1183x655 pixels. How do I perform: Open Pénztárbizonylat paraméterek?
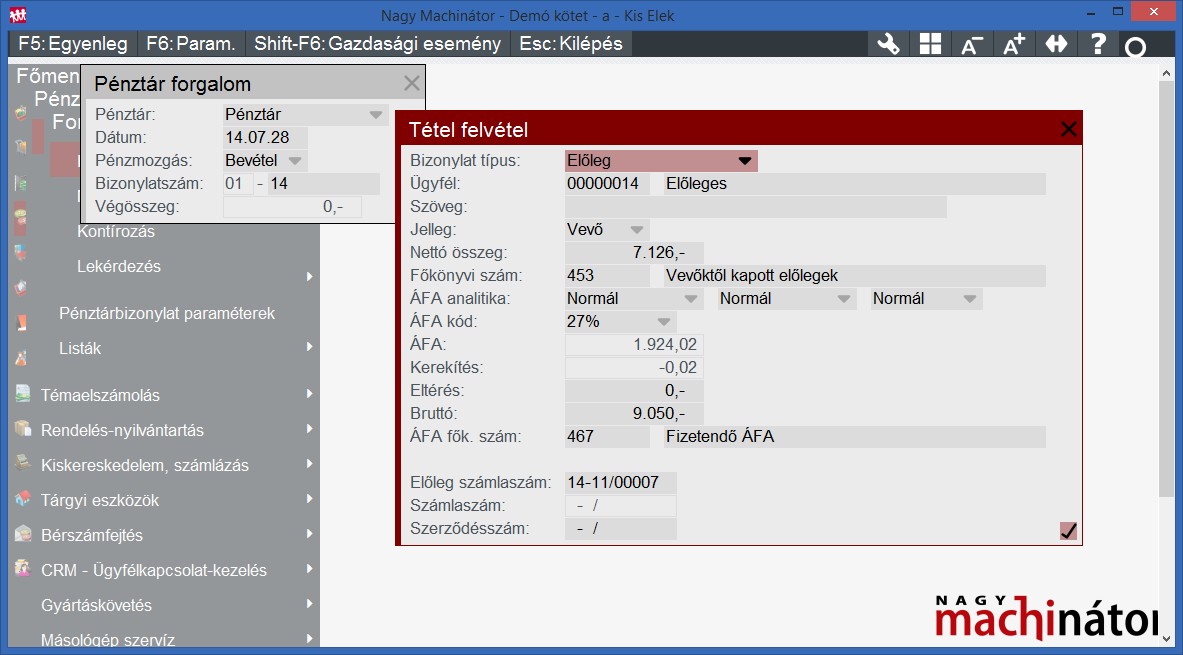(x=167, y=313)
